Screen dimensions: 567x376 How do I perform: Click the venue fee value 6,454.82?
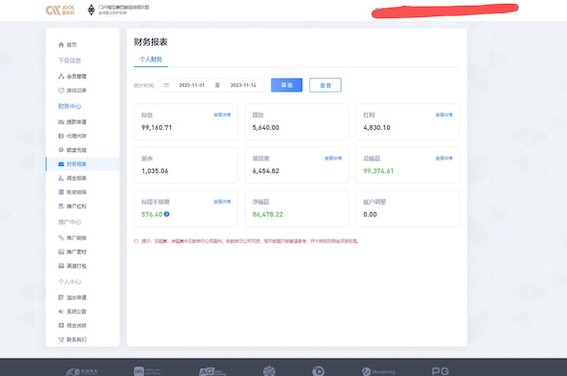pyautogui.click(x=266, y=171)
